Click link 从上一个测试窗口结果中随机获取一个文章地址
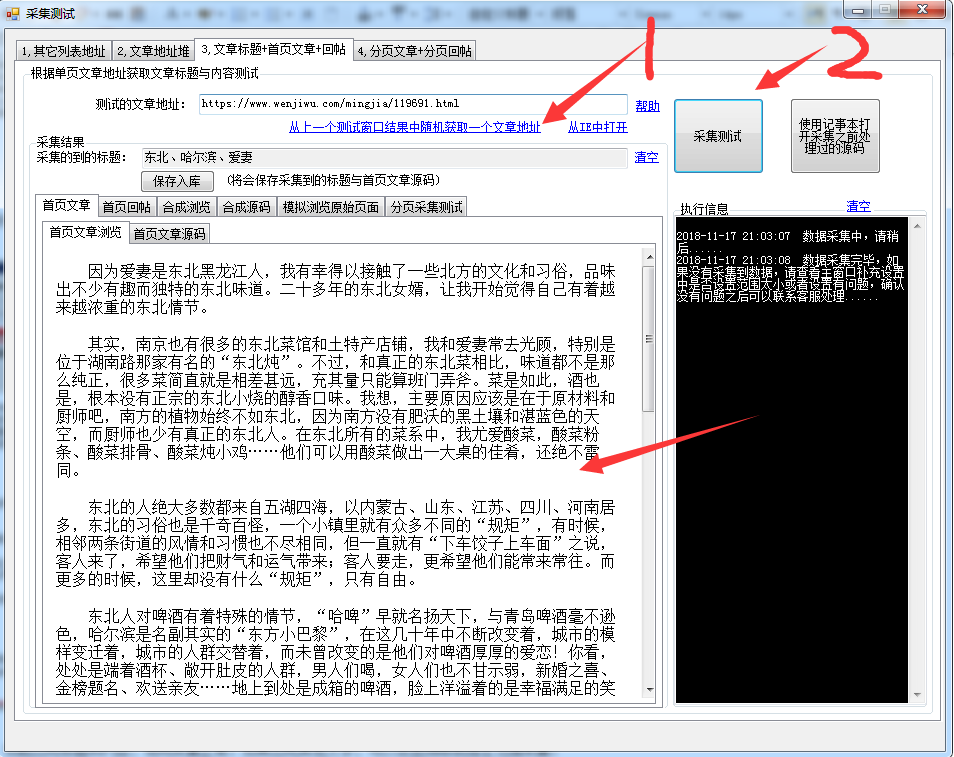Image resolution: width=954 pixels, height=757 pixels. click(414, 127)
